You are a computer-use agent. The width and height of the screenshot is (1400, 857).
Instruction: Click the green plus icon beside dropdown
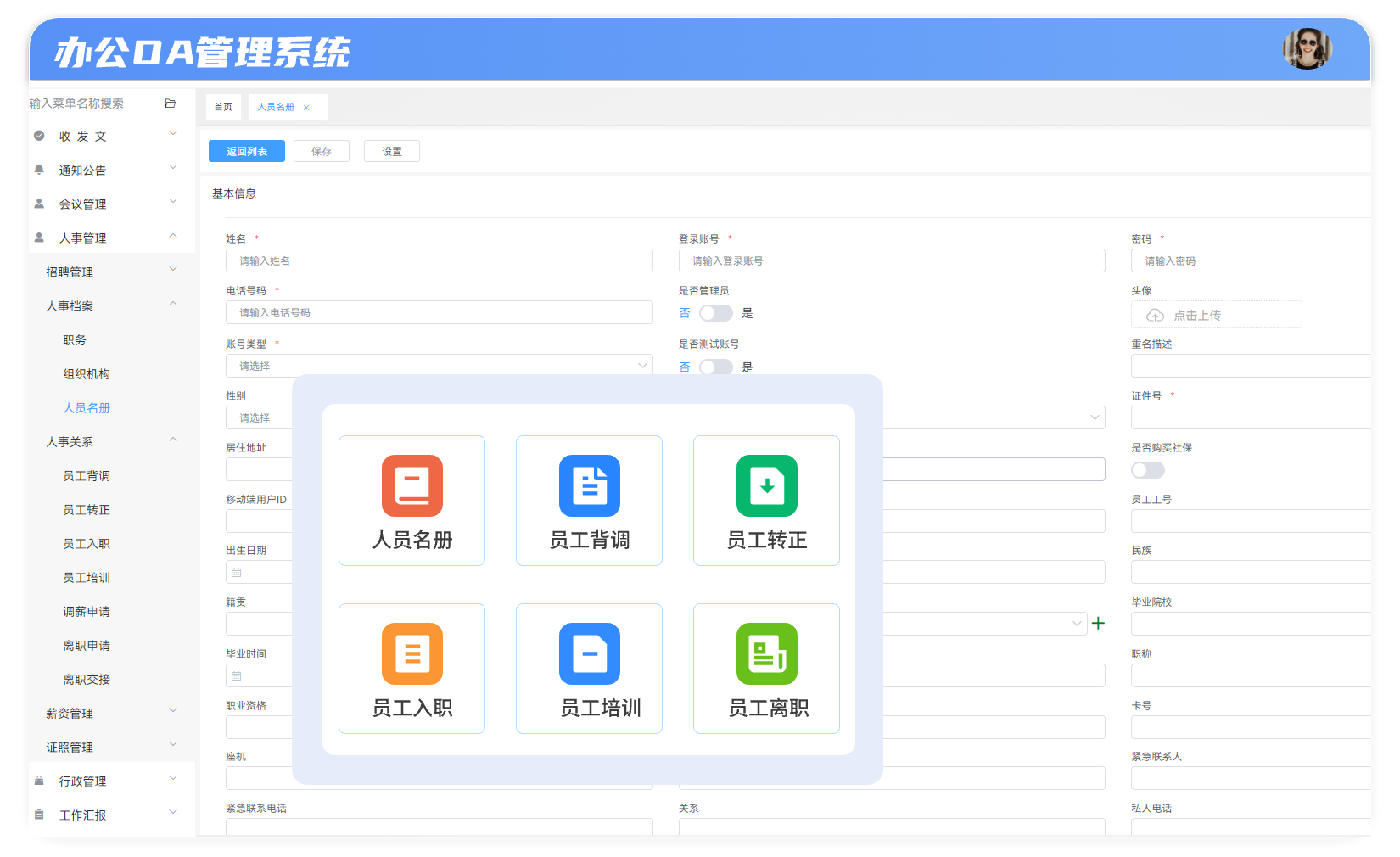[1098, 624]
